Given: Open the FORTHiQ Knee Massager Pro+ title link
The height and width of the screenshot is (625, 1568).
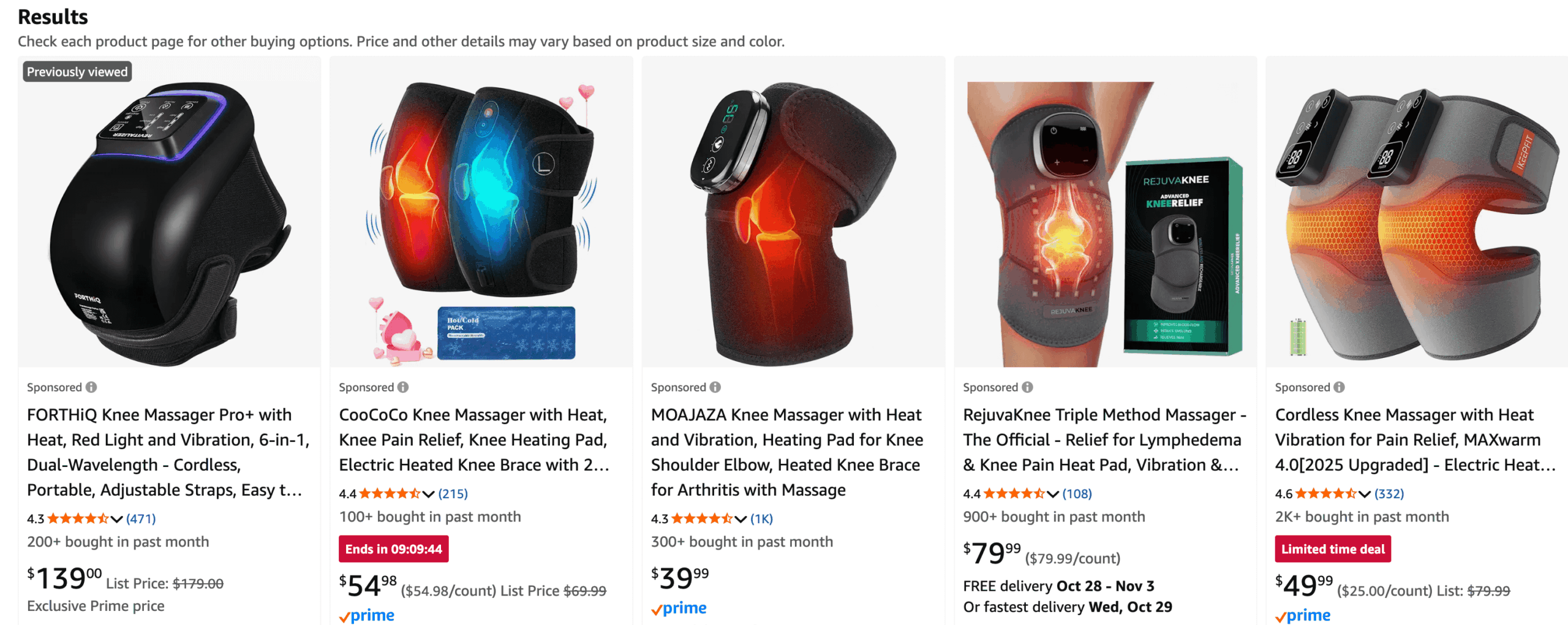Looking at the screenshot, I should coord(168,452).
